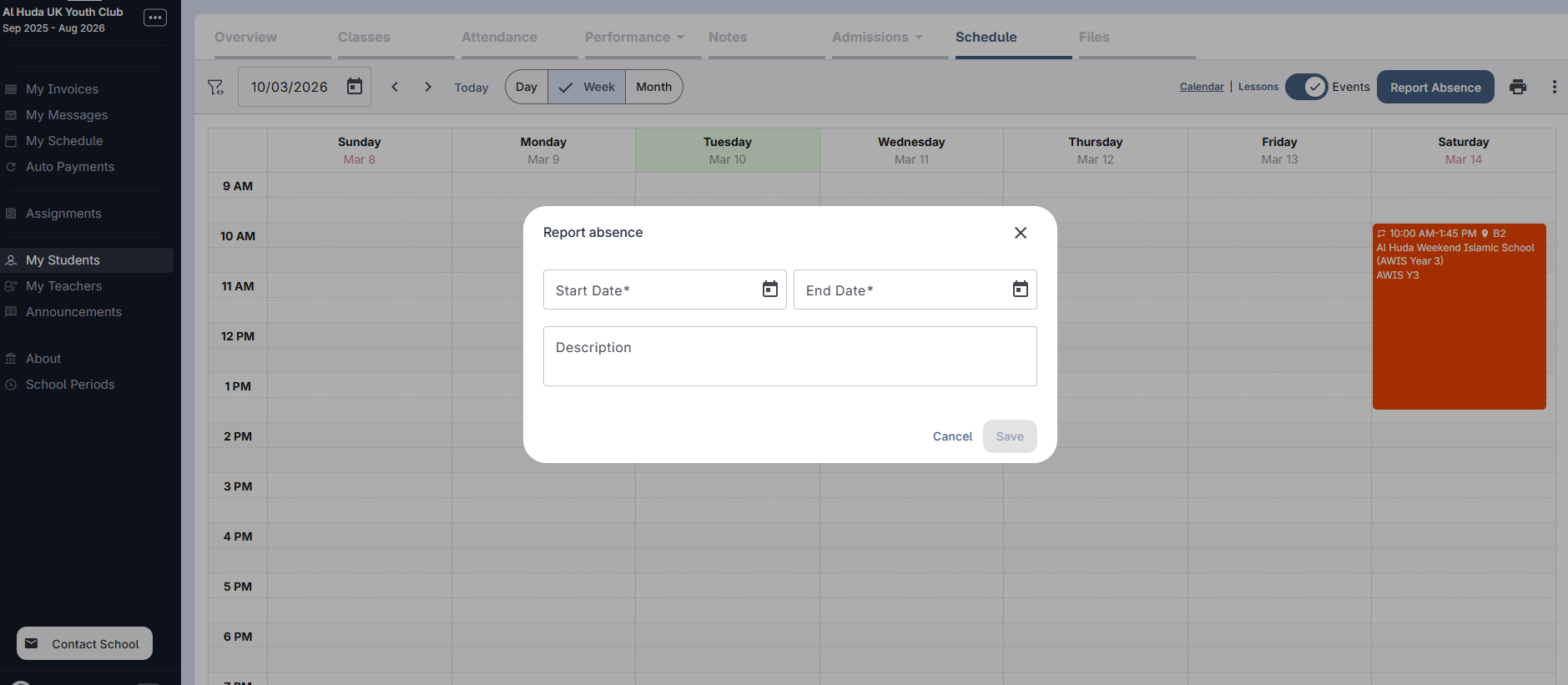Click the Description text field
1568x685 pixels.
[789, 356]
